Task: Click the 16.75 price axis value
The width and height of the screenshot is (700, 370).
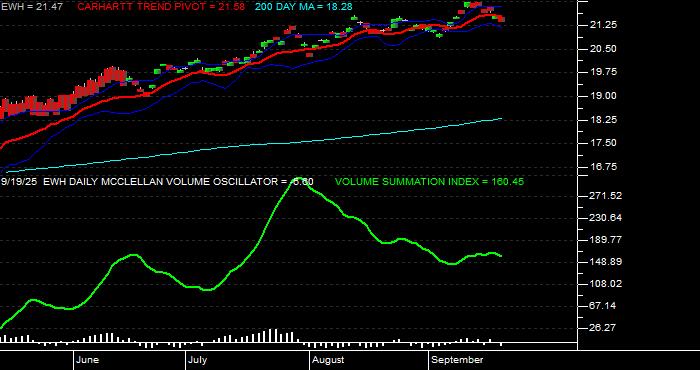Action: pyautogui.click(x=604, y=166)
